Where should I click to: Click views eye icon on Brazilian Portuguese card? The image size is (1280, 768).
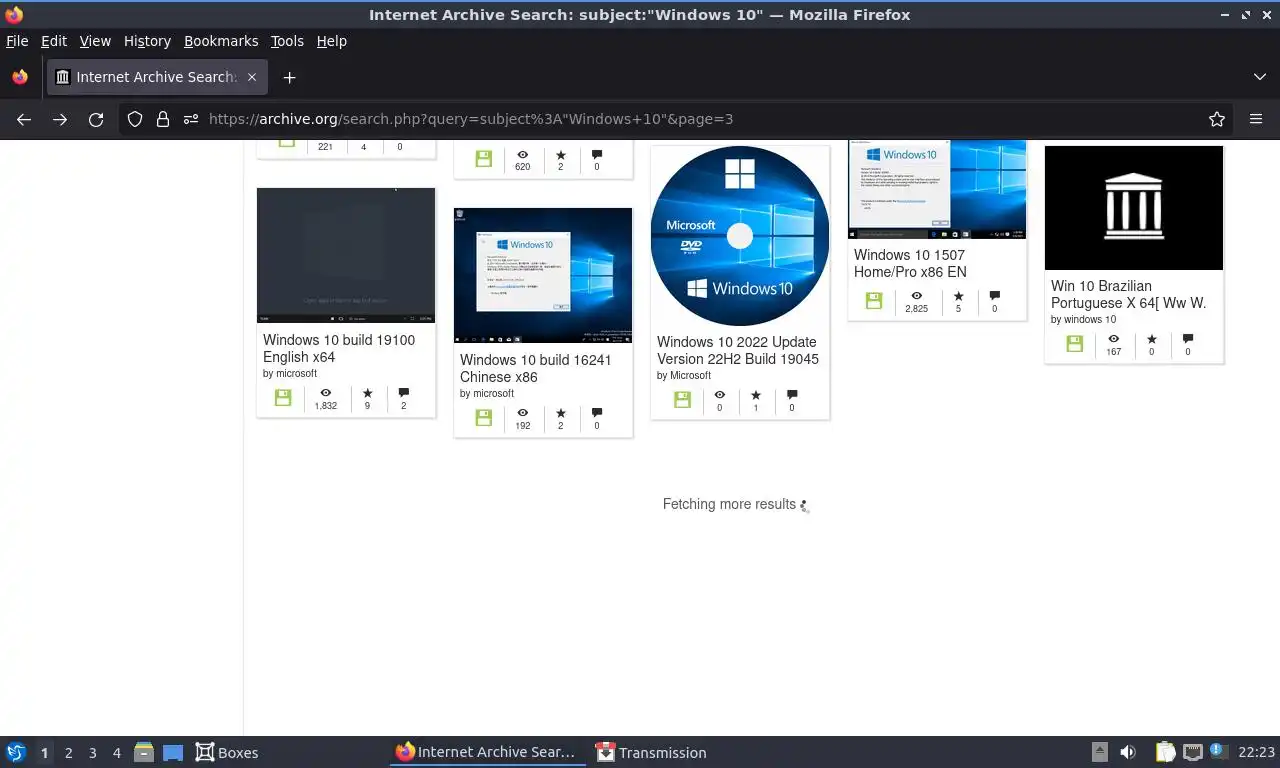(1113, 339)
